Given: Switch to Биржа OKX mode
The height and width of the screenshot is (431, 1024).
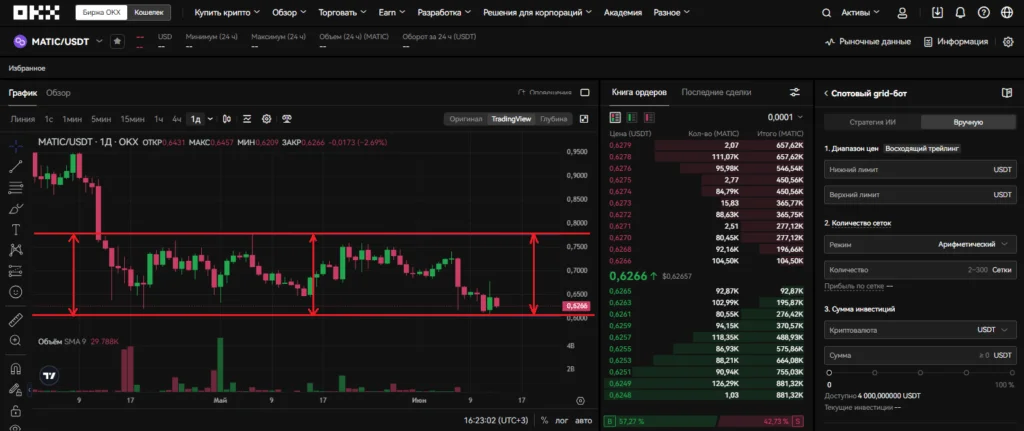Looking at the screenshot, I should point(100,12).
